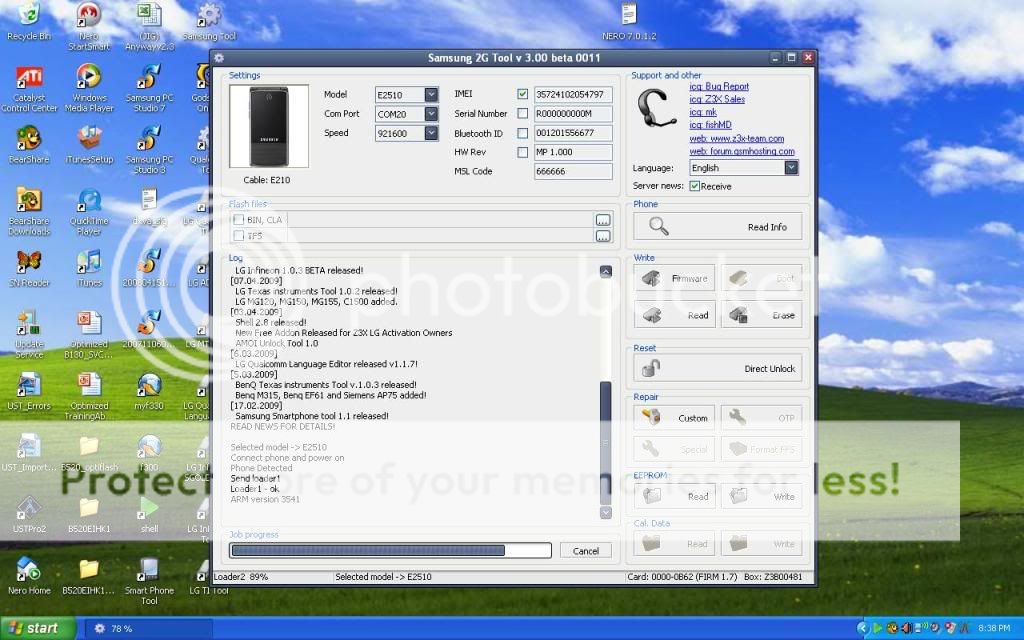The image size is (1024, 640).
Task: Browse for BIN, CLA file with ellipsis button
Action: pyautogui.click(x=603, y=220)
